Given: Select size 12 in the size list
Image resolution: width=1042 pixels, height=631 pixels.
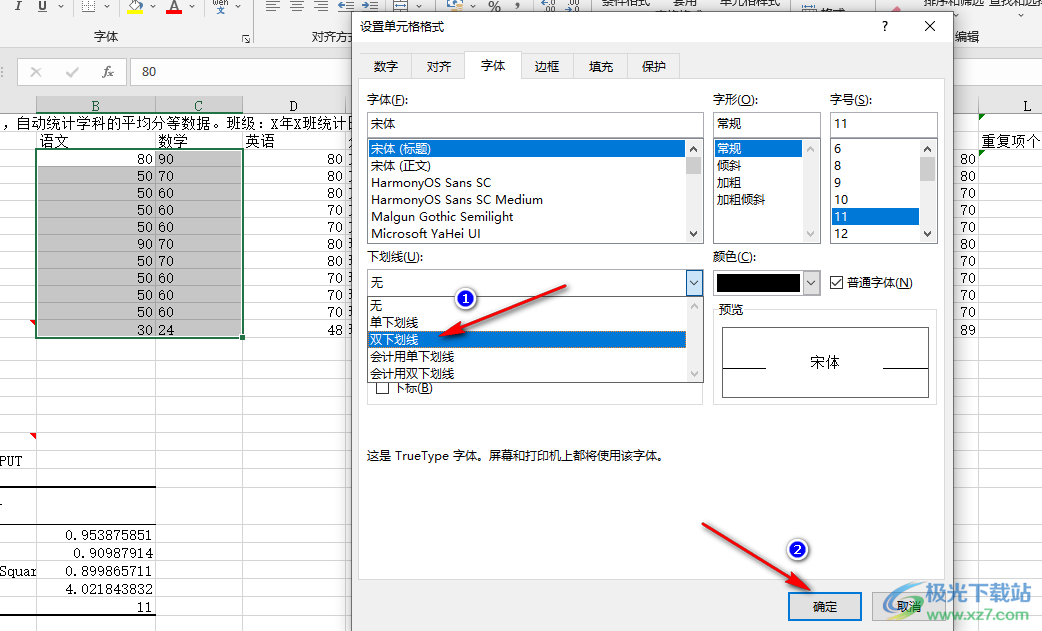Looking at the screenshot, I should point(875,234).
